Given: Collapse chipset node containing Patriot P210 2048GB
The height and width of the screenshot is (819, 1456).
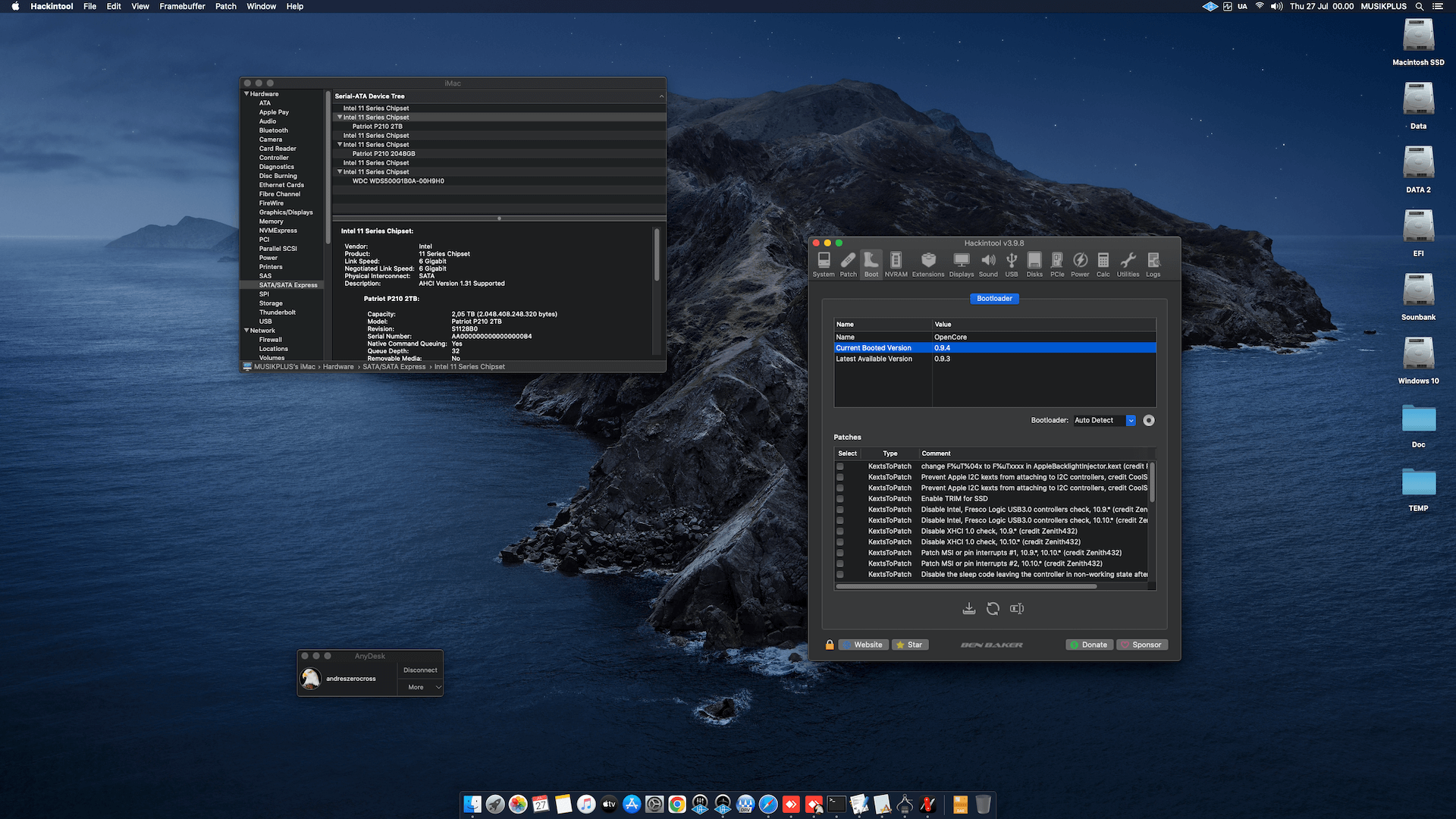Looking at the screenshot, I should point(339,145).
